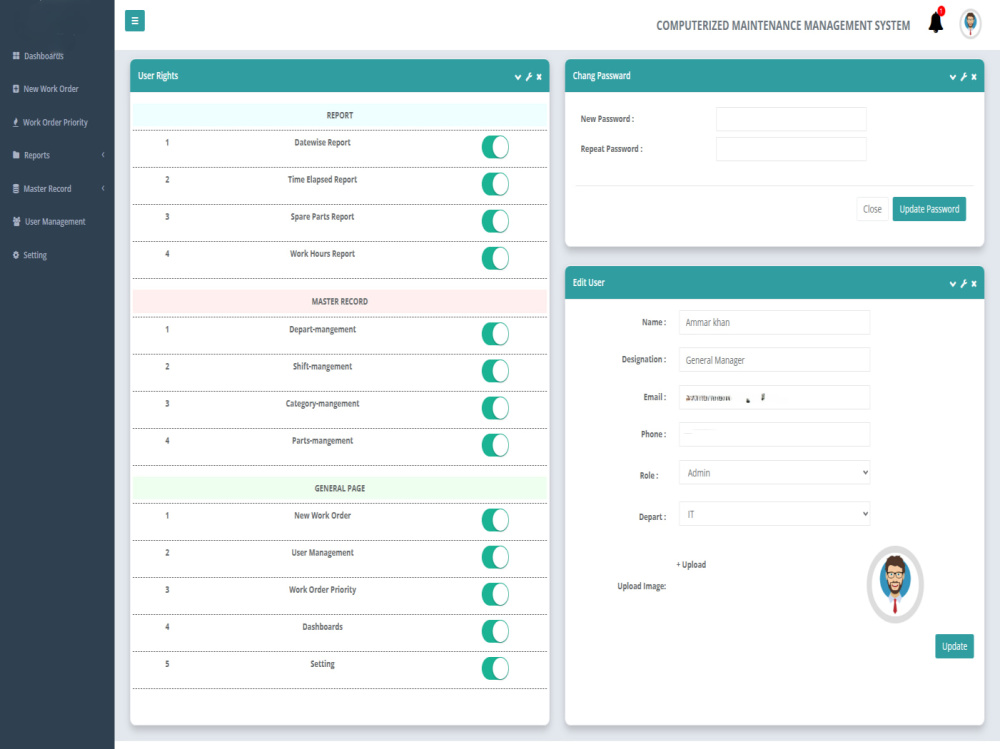
Task: Click the Update Password button
Action: [929, 209]
